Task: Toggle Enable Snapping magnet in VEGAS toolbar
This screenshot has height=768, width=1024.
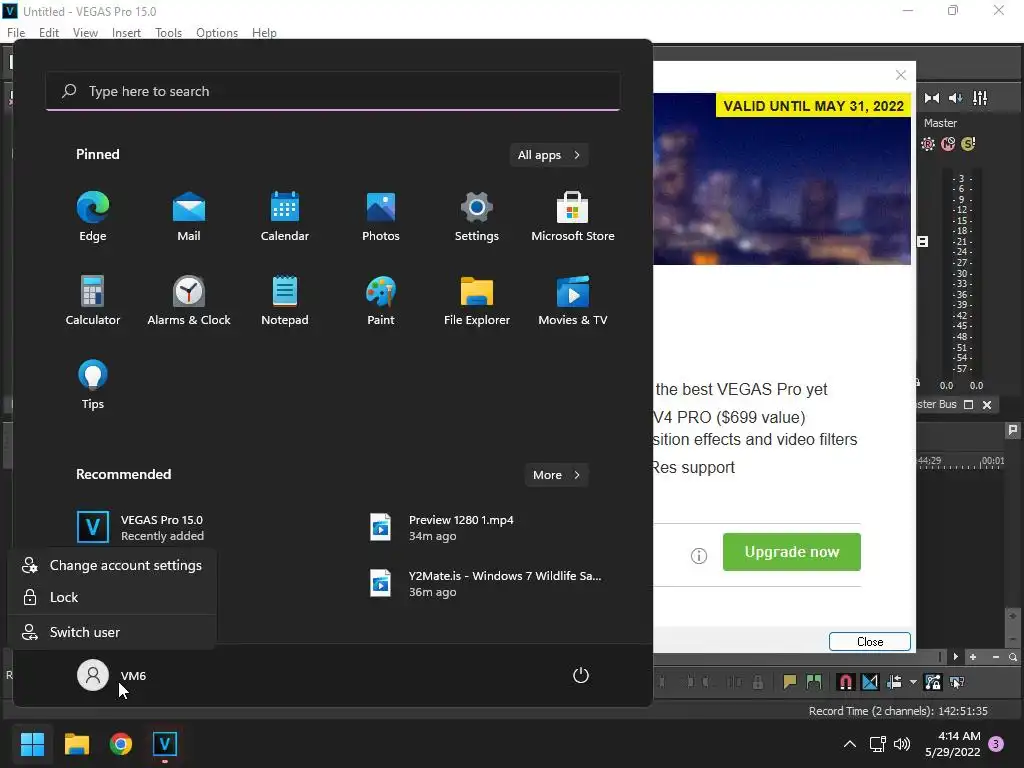Action: [x=845, y=682]
